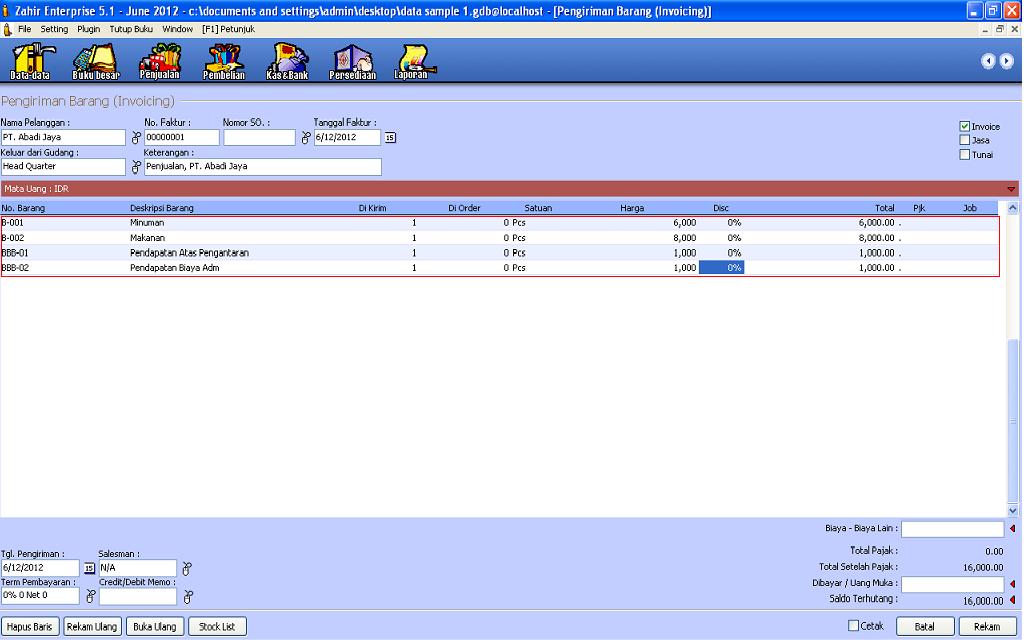The height and width of the screenshot is (640, 1024).
Task: Click the item table scroll up arrow
Action: pos(1013,208)
